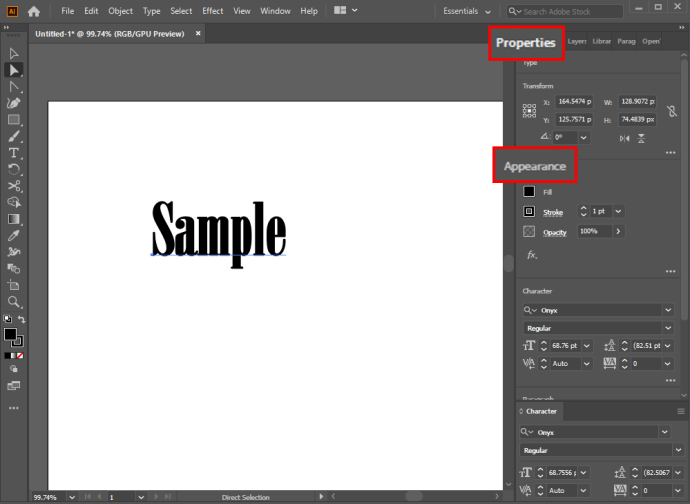Toggle constrain width and height proportions
The image size is (690, 504).
click(671, 111)
